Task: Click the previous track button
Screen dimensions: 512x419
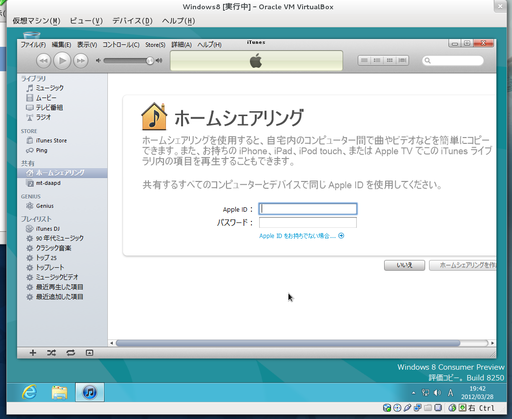Action: 43,61
